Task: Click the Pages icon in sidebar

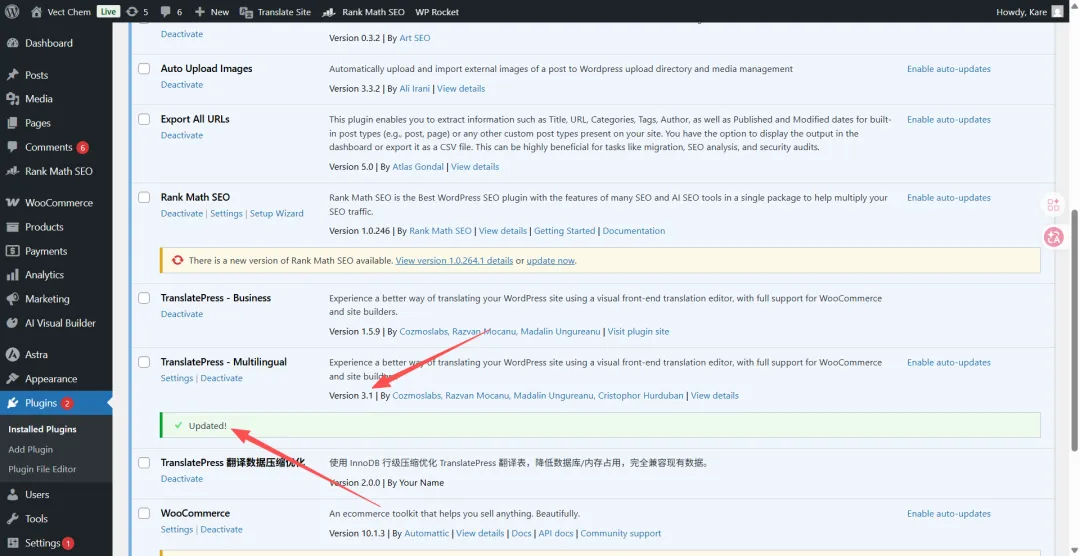Action: 12,123
